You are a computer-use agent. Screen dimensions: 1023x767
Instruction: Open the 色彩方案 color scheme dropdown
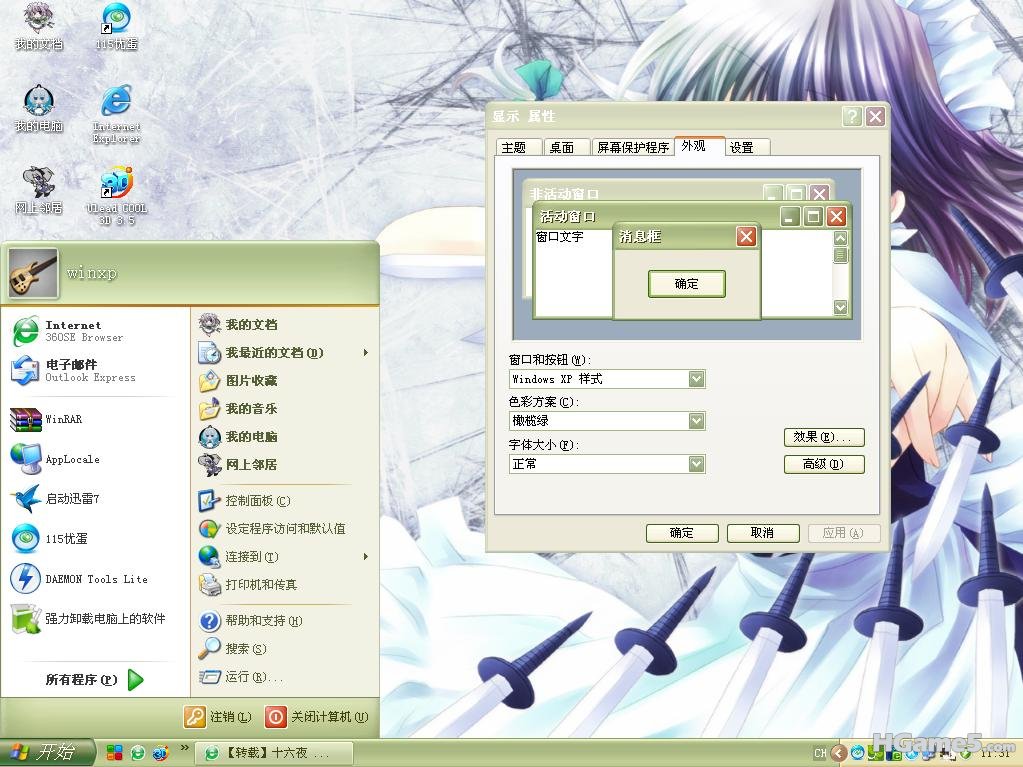[x=696, y=421]
